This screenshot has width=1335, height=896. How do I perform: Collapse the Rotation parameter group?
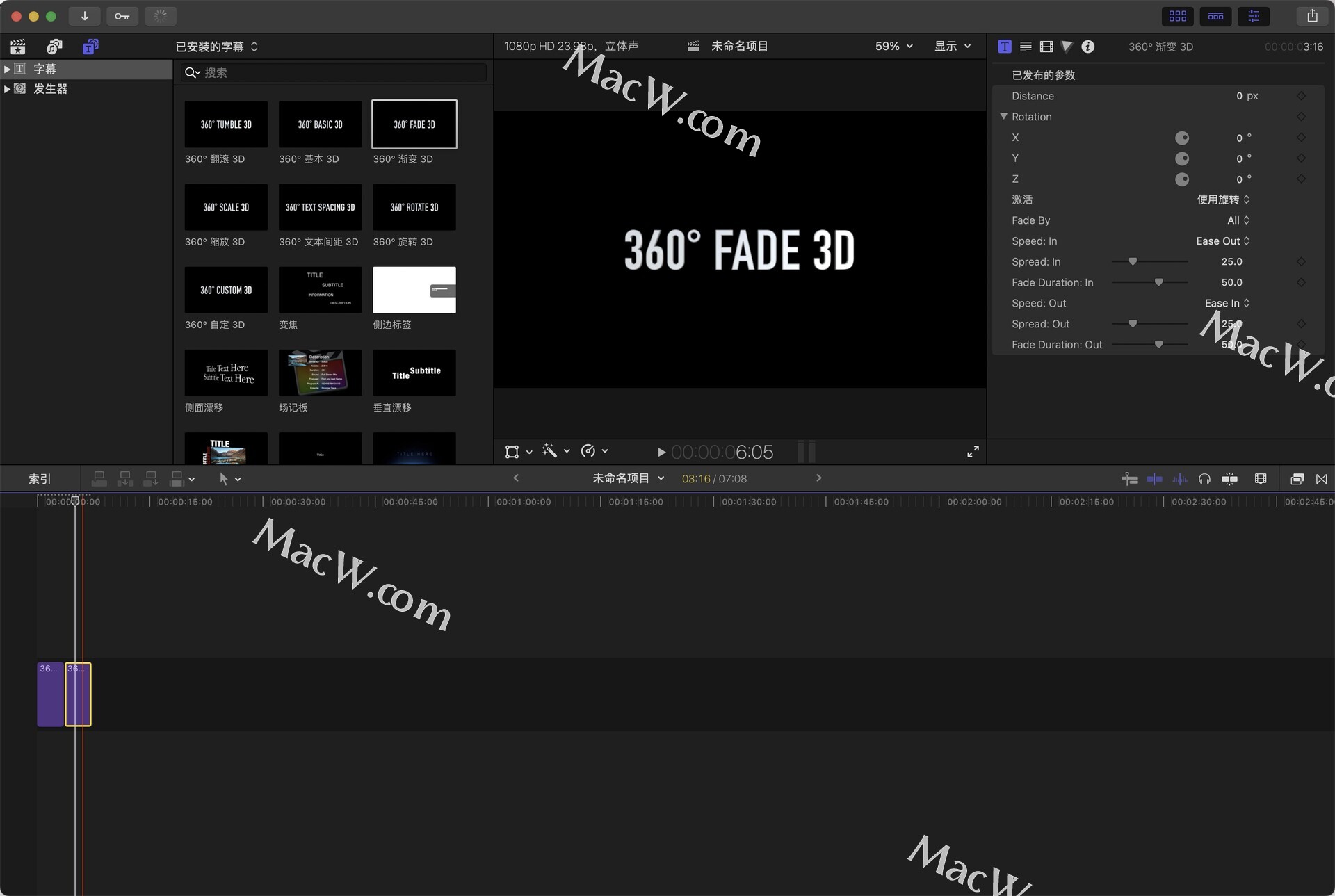pyautogui.click(x=1003, y=116)
